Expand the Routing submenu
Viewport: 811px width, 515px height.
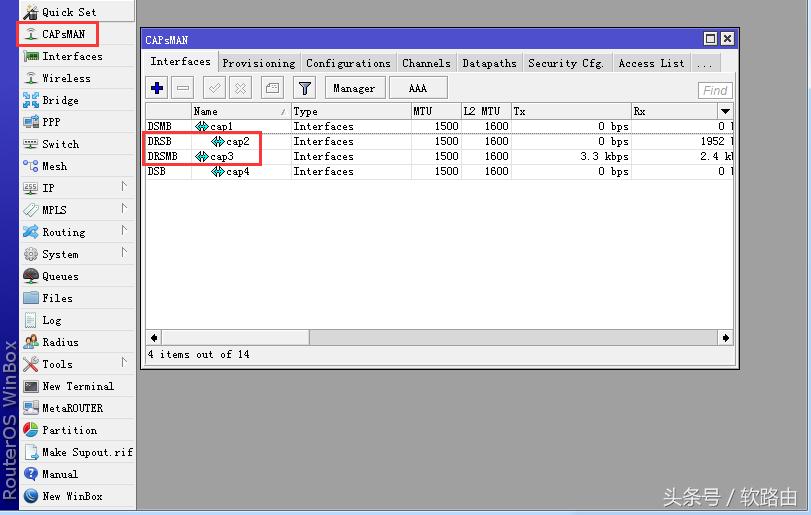coord(63,232)
